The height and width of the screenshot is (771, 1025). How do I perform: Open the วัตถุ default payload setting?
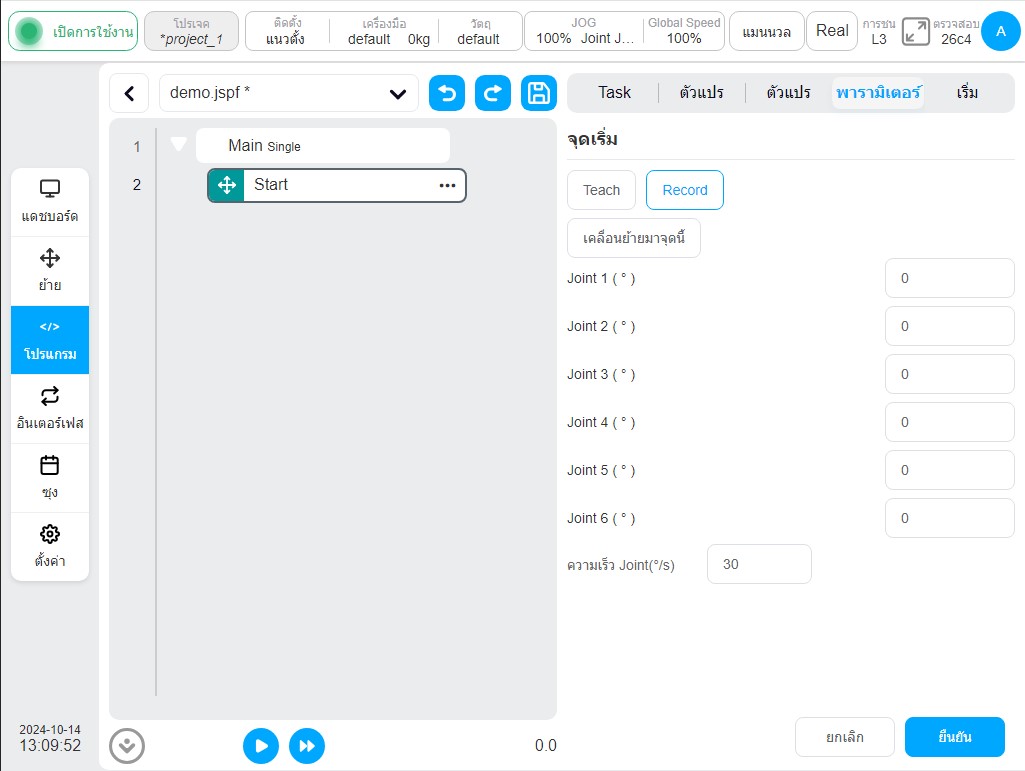pyautogui.click(x=479, y=31)
